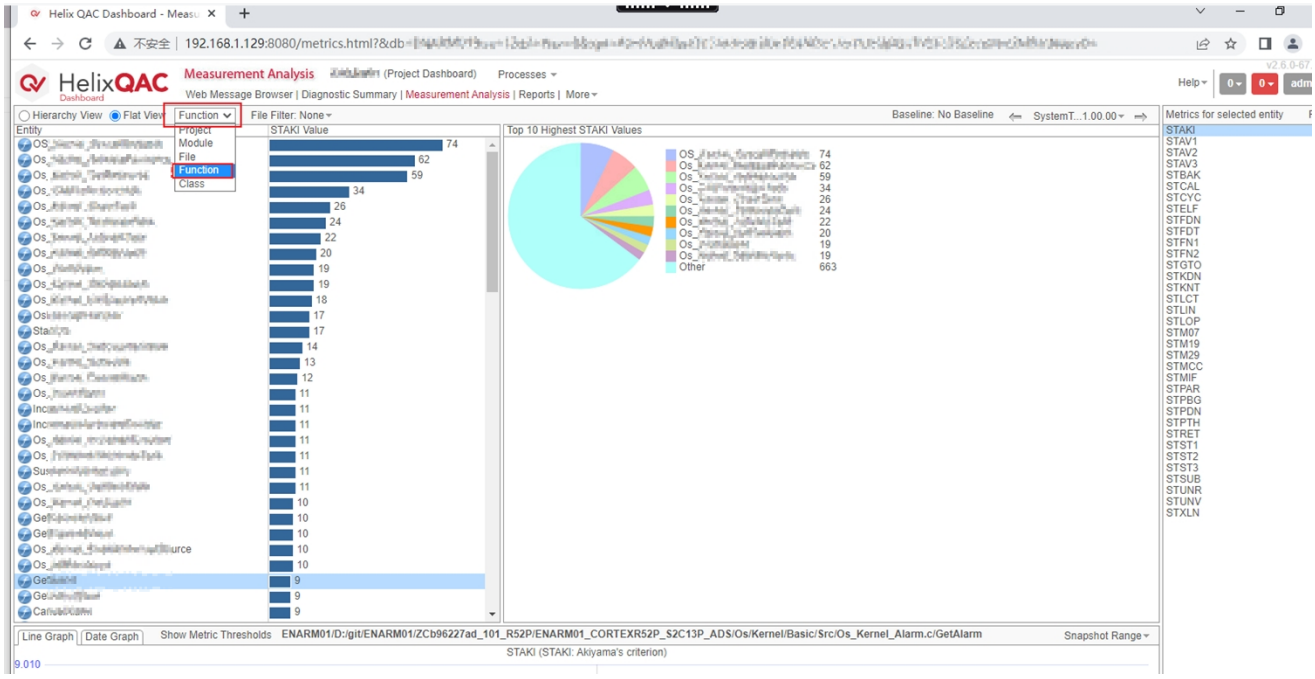Open the Diagnostic Summary page
1315x679 pixels.
point(348,95)
